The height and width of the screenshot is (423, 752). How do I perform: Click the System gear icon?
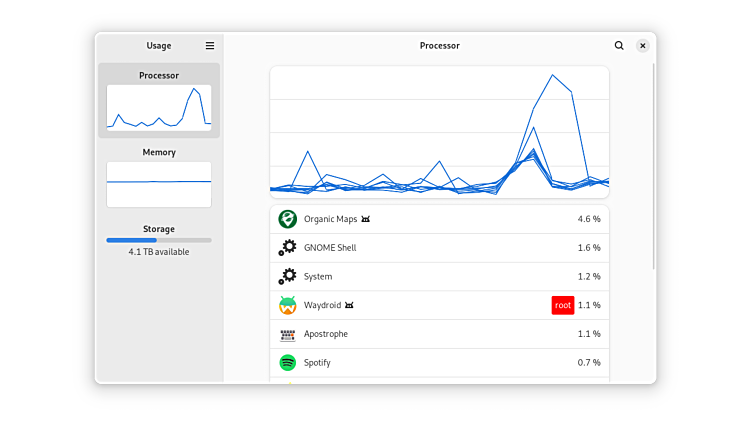288,277
